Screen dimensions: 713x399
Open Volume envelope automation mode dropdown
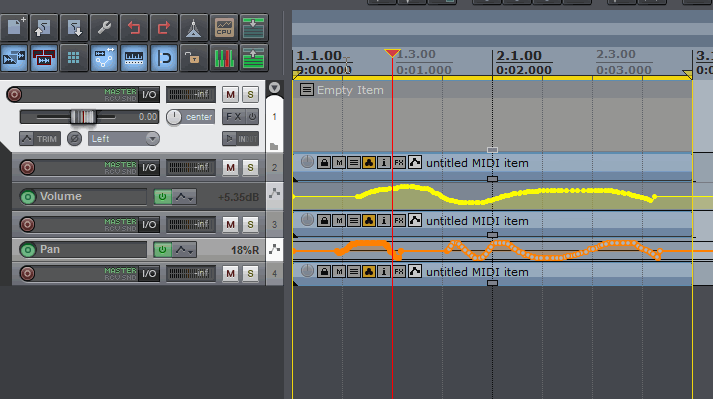click(x=184, y=197)
